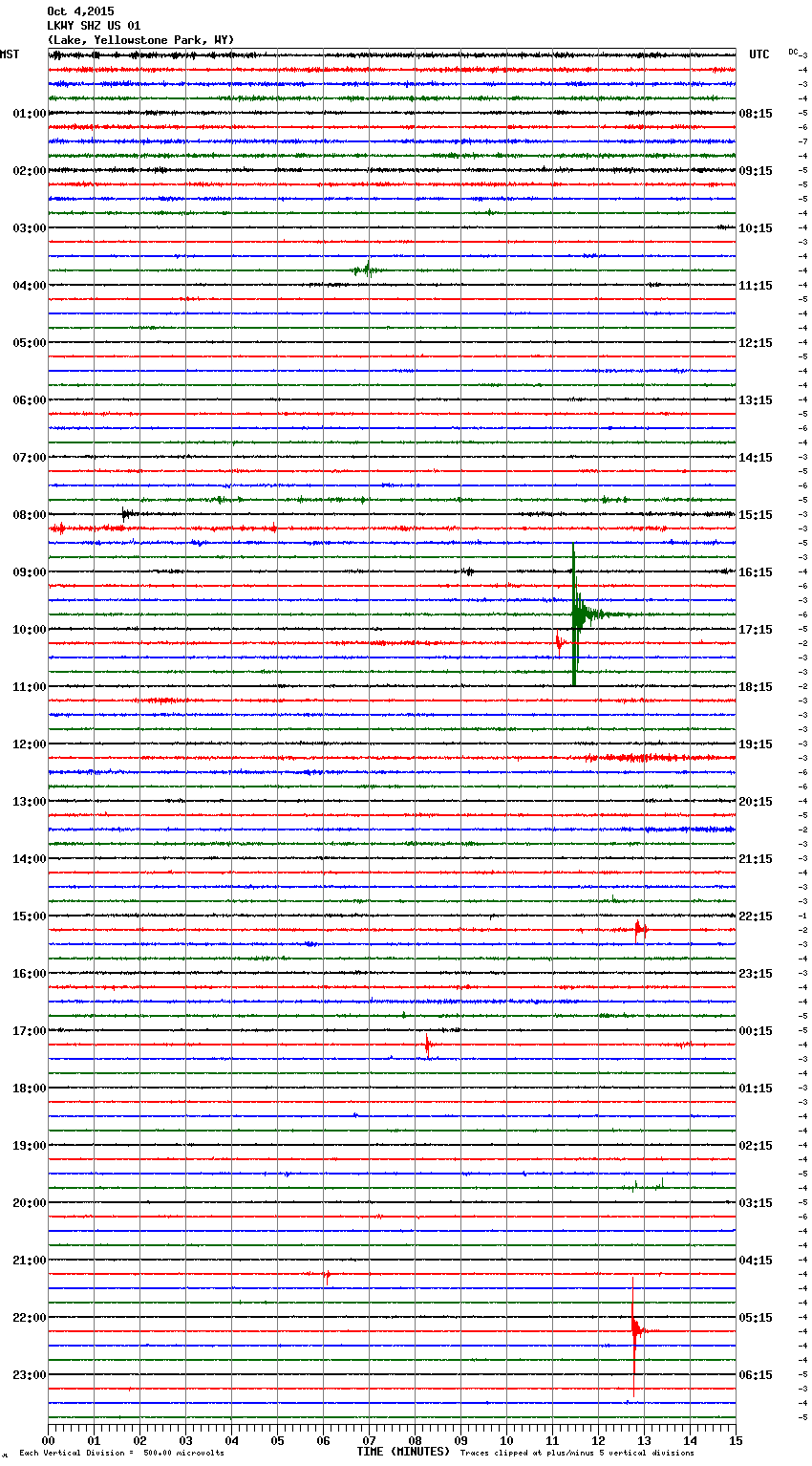Select the 03:00 MST row label
This screenshot has width=812, height=1466.
point(30,228)
